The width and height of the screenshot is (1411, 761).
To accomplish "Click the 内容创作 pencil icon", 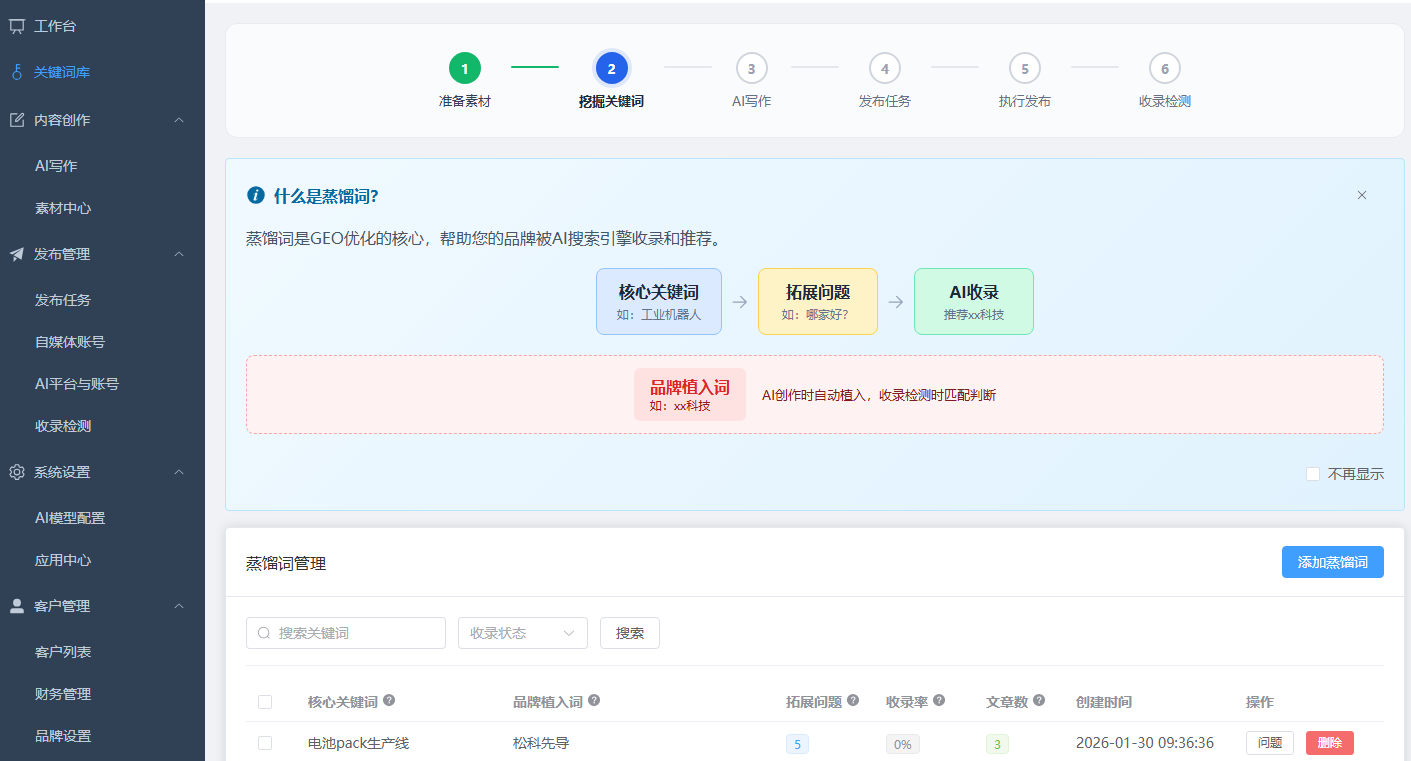I will pos(16,119).
